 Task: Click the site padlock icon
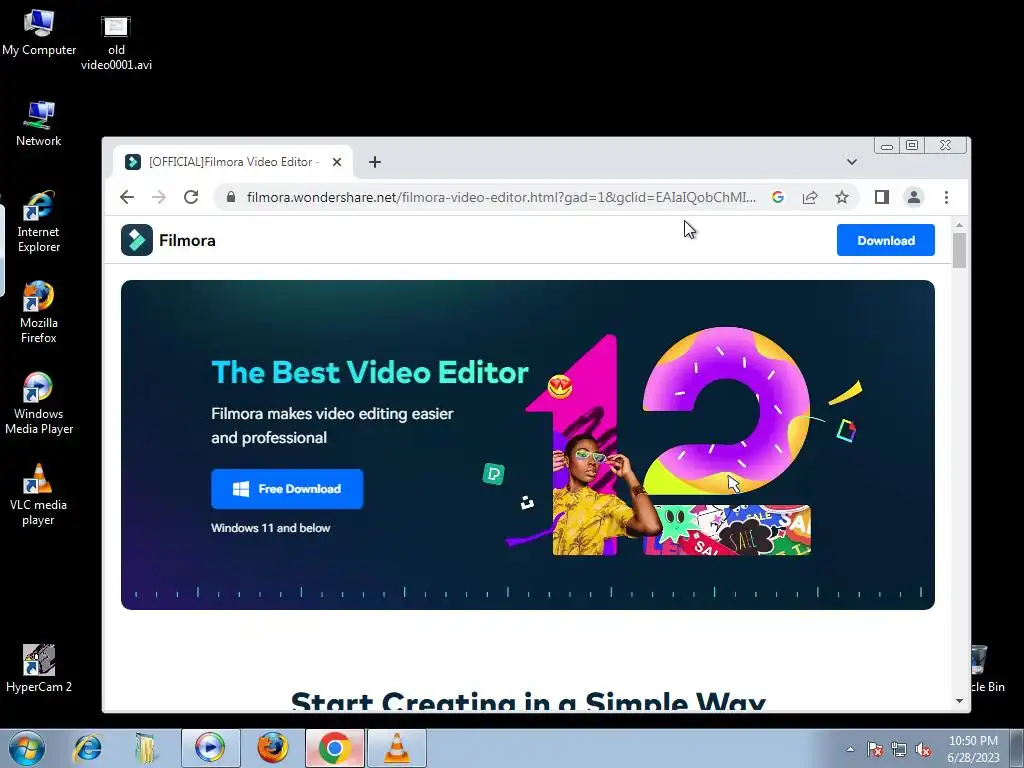pos(231,197)
